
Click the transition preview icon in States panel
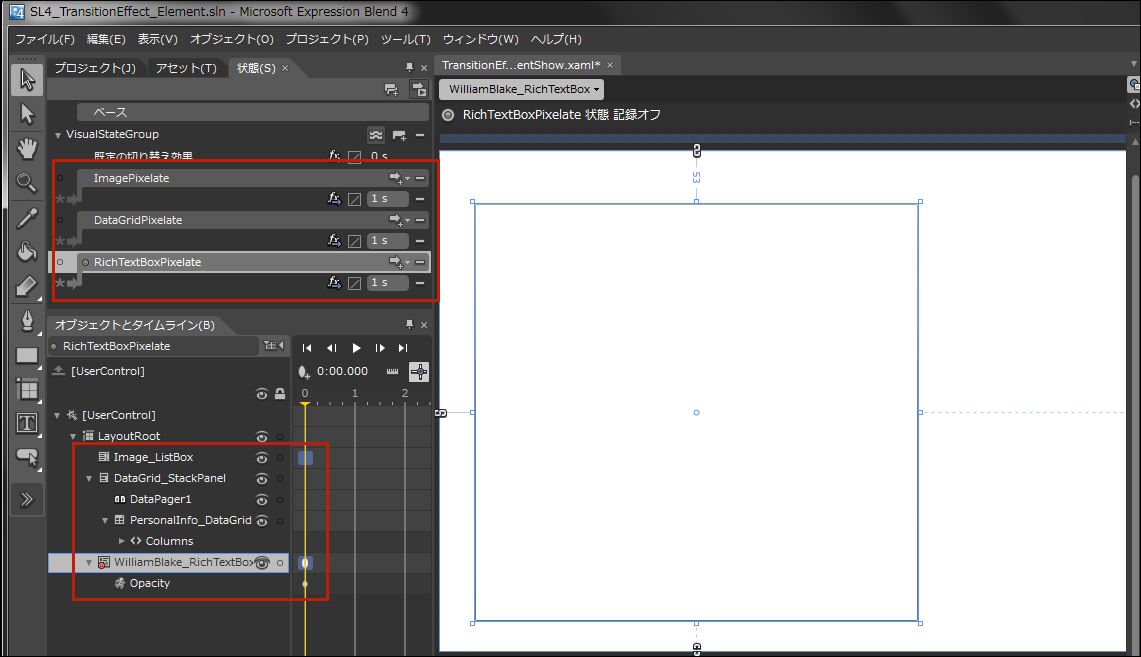click(419, 89)
